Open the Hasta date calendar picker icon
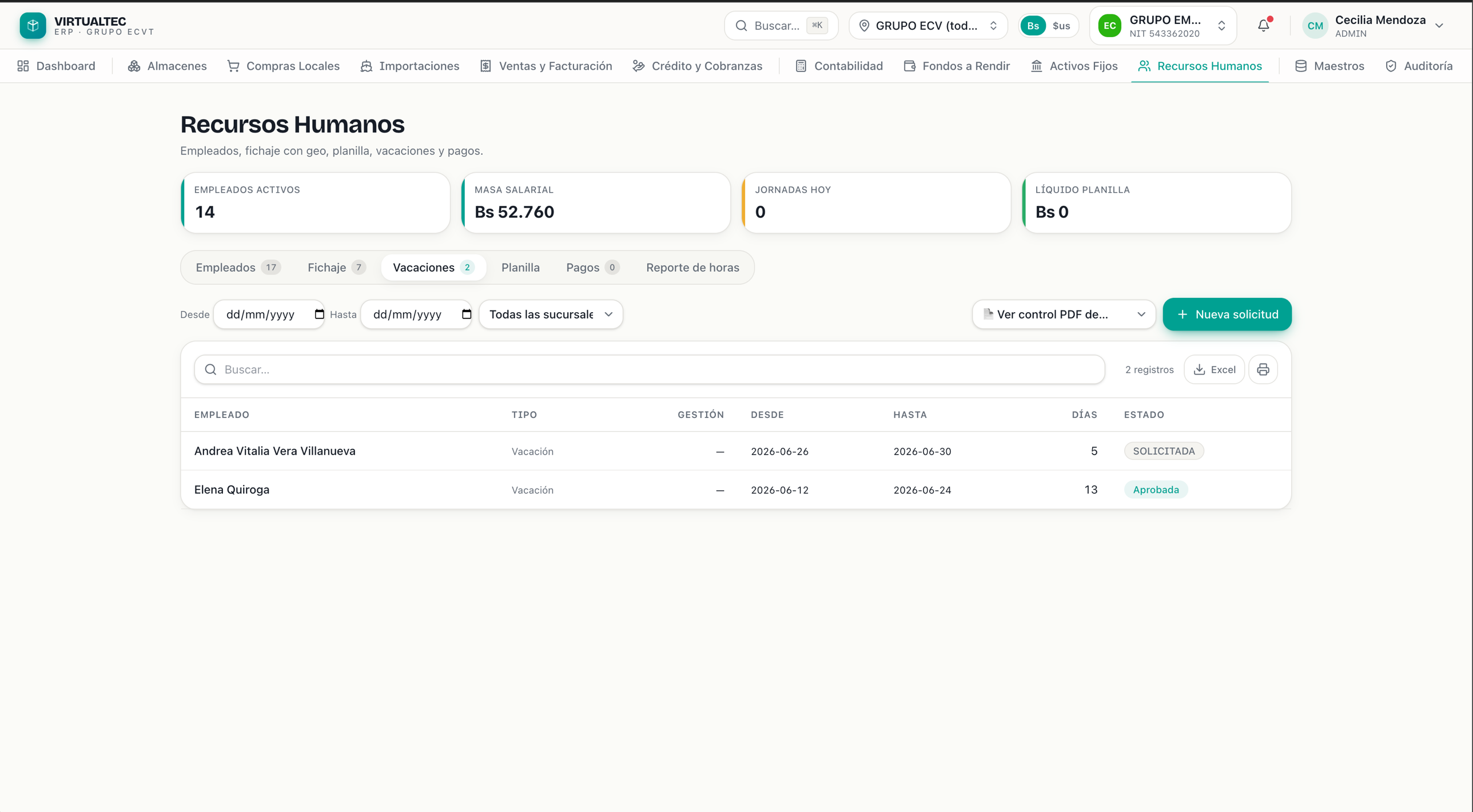Viewport: 1473px width, 812px height. [467, 314]
